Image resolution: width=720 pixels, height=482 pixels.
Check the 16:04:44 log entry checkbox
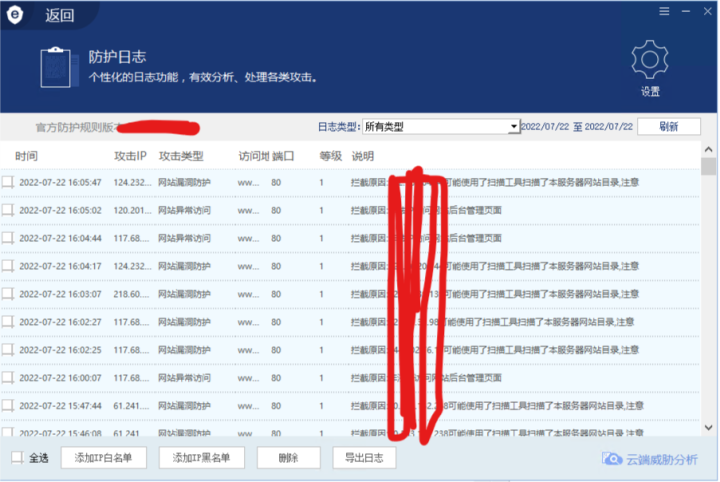pos(8,239)
